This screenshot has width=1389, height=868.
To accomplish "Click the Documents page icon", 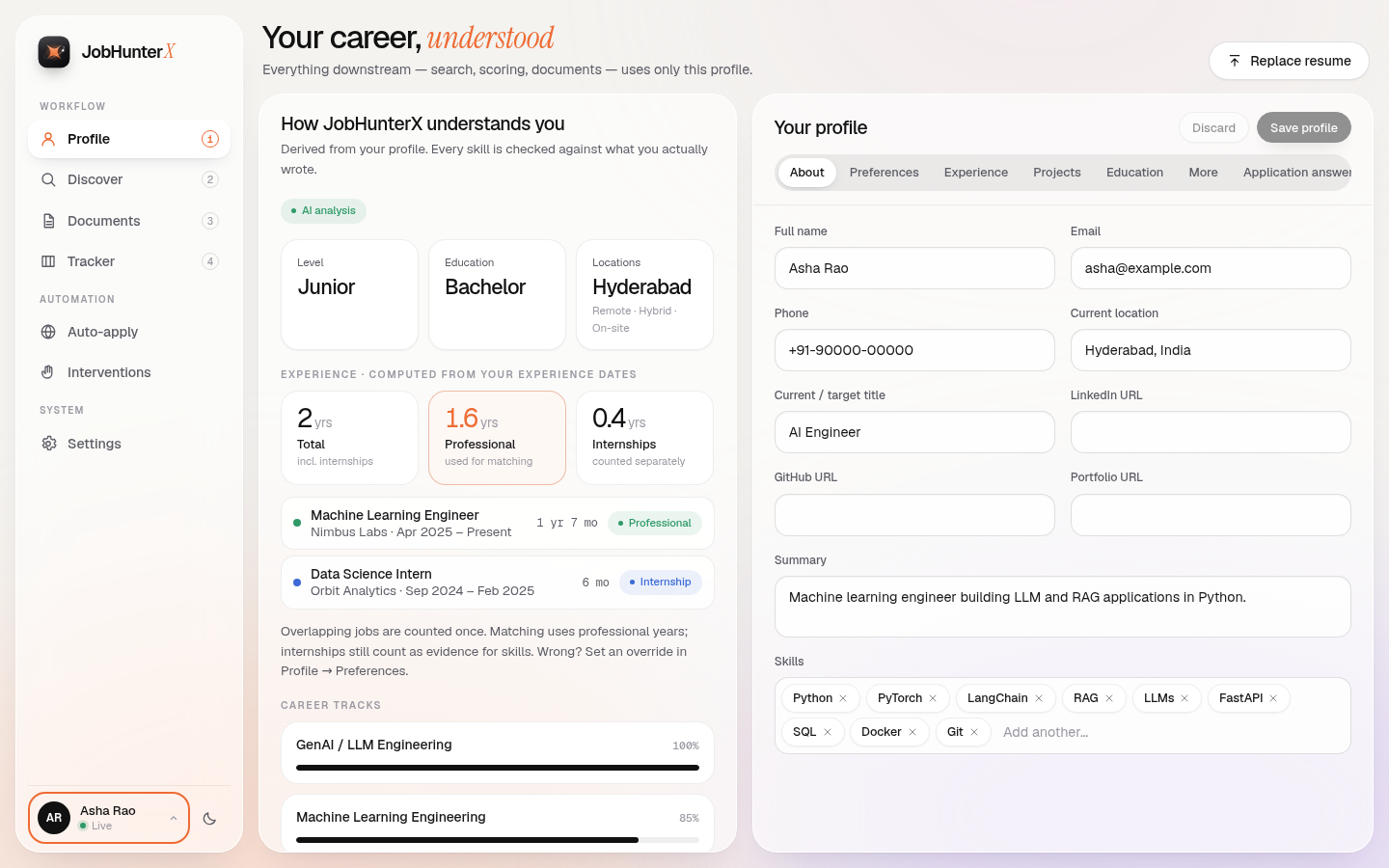I will pyautogui.click(x=48, y=221).
